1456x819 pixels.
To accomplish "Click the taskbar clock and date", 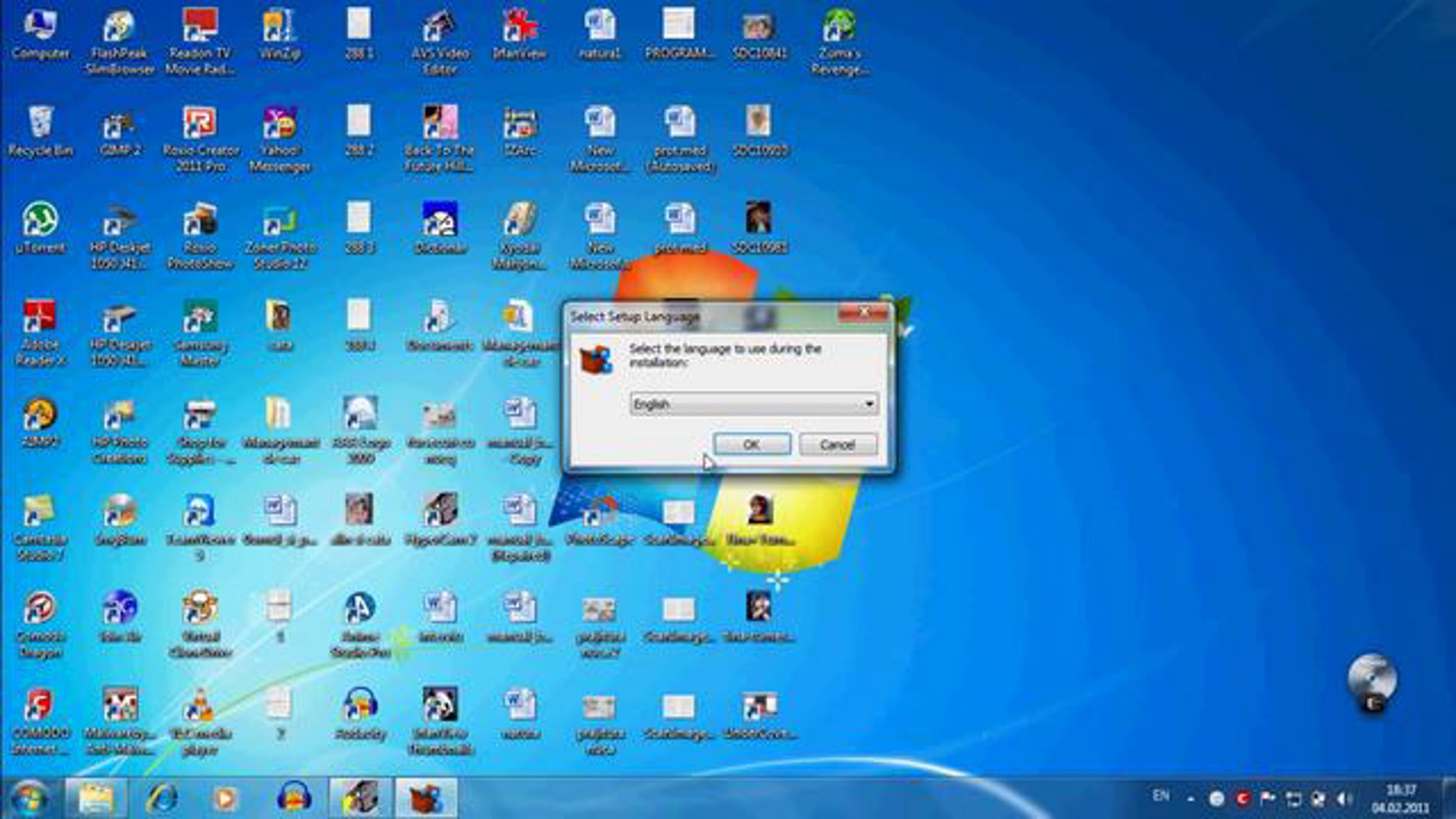I will (1400, 798).
